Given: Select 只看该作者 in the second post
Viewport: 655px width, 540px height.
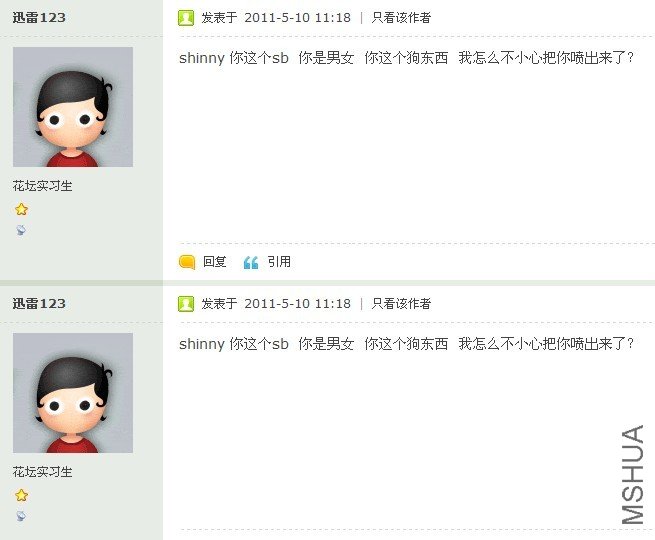Looking at the screenshot, I should [401, 304].
